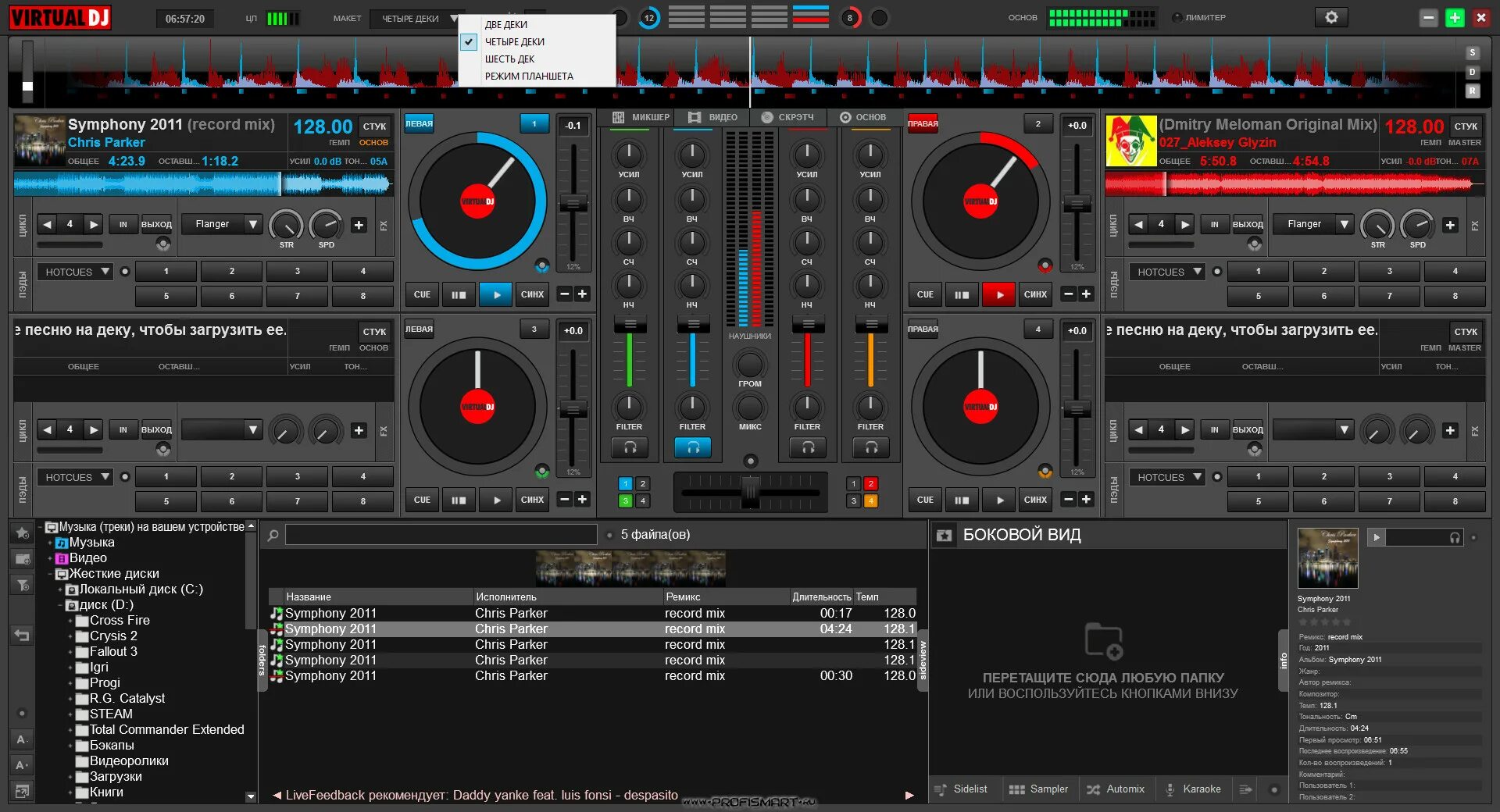Click the play button on deck 1
1500x812 pixels.
495,294
